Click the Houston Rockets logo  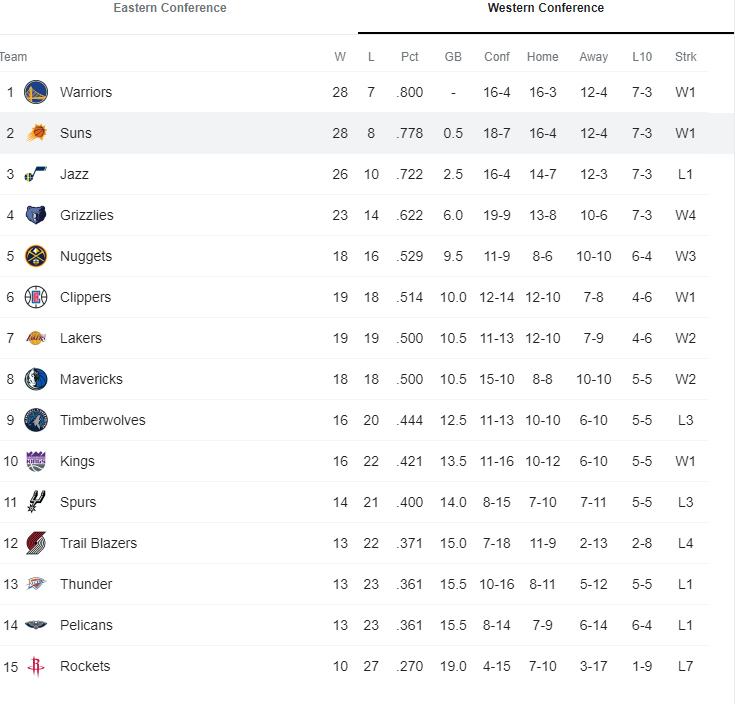pos(36,666)
